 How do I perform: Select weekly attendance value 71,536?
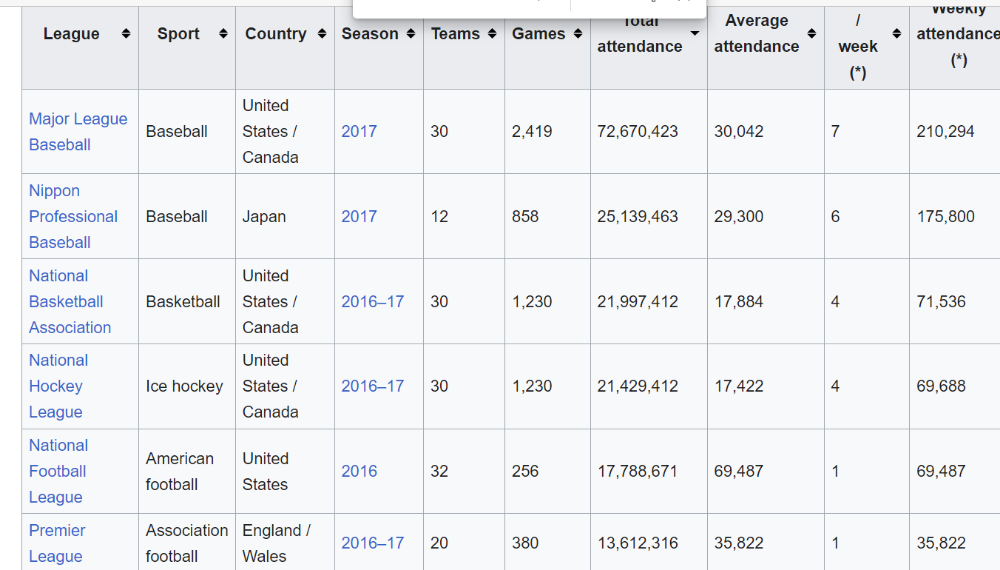click(x=941, y=302)
